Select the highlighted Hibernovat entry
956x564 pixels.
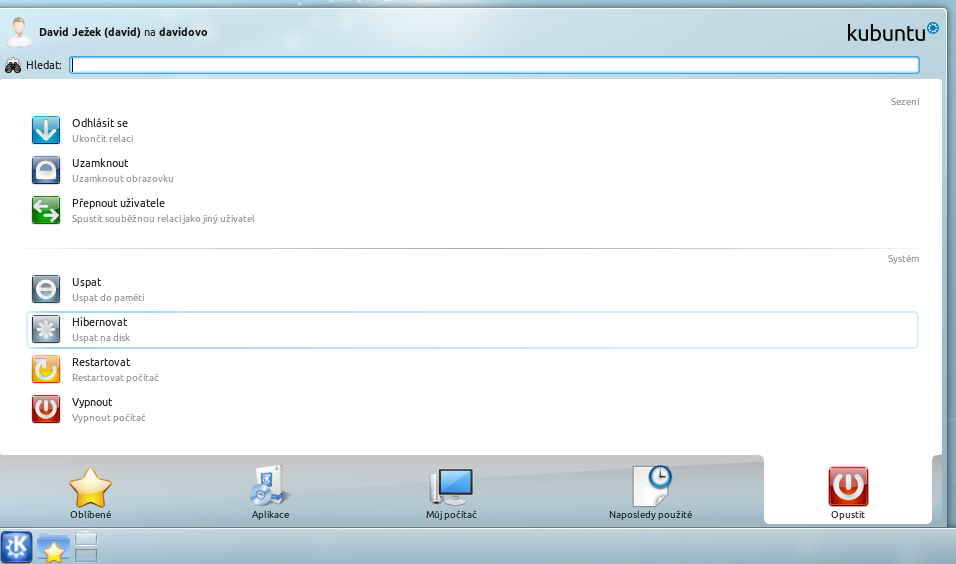pos(472,330)
